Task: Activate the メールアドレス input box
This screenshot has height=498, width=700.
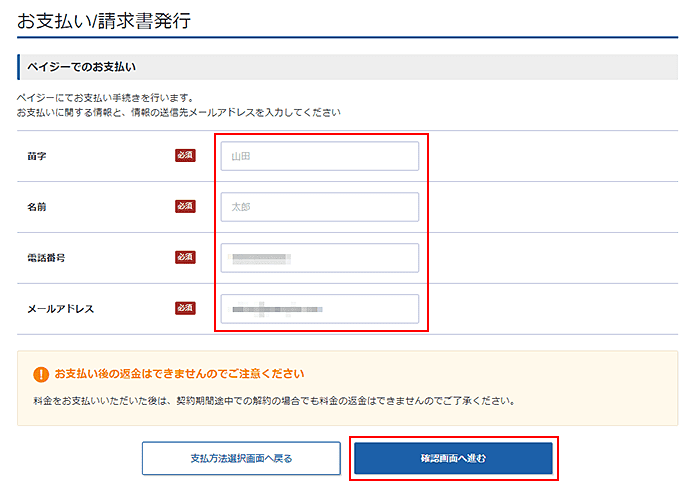Action: (x=319, y=309)
